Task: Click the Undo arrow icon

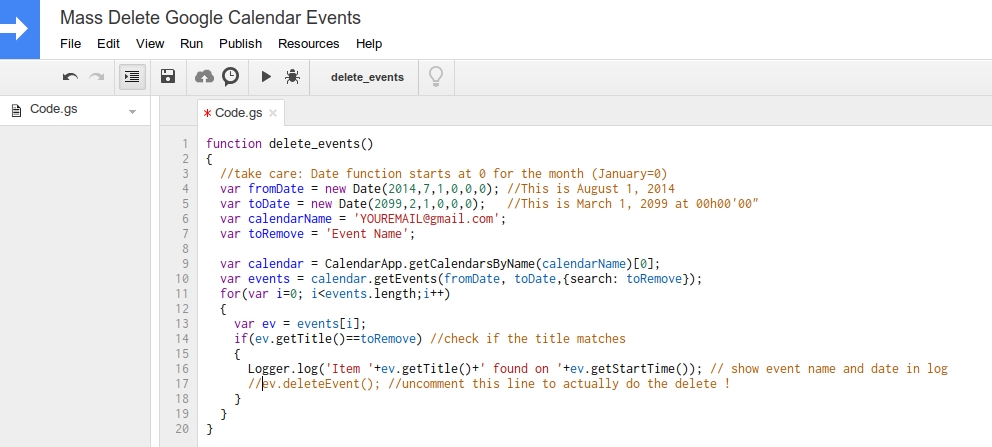Action: pos(70,77)
